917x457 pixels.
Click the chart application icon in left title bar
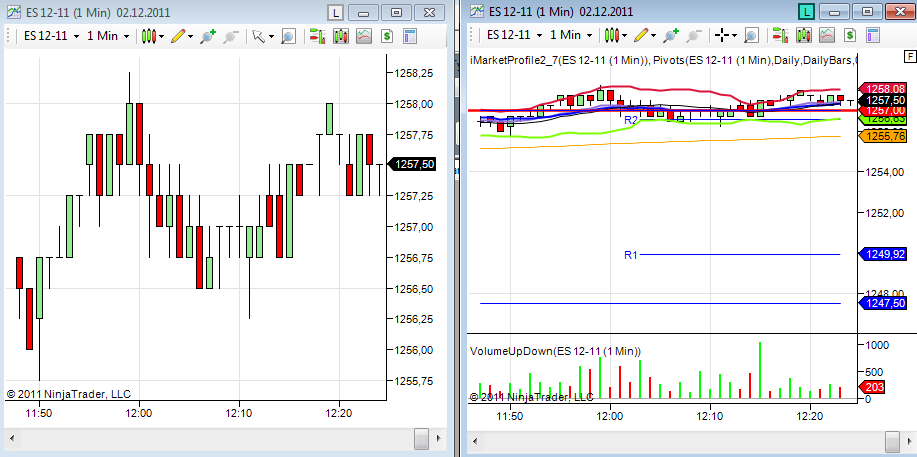[x=16, y=12]
